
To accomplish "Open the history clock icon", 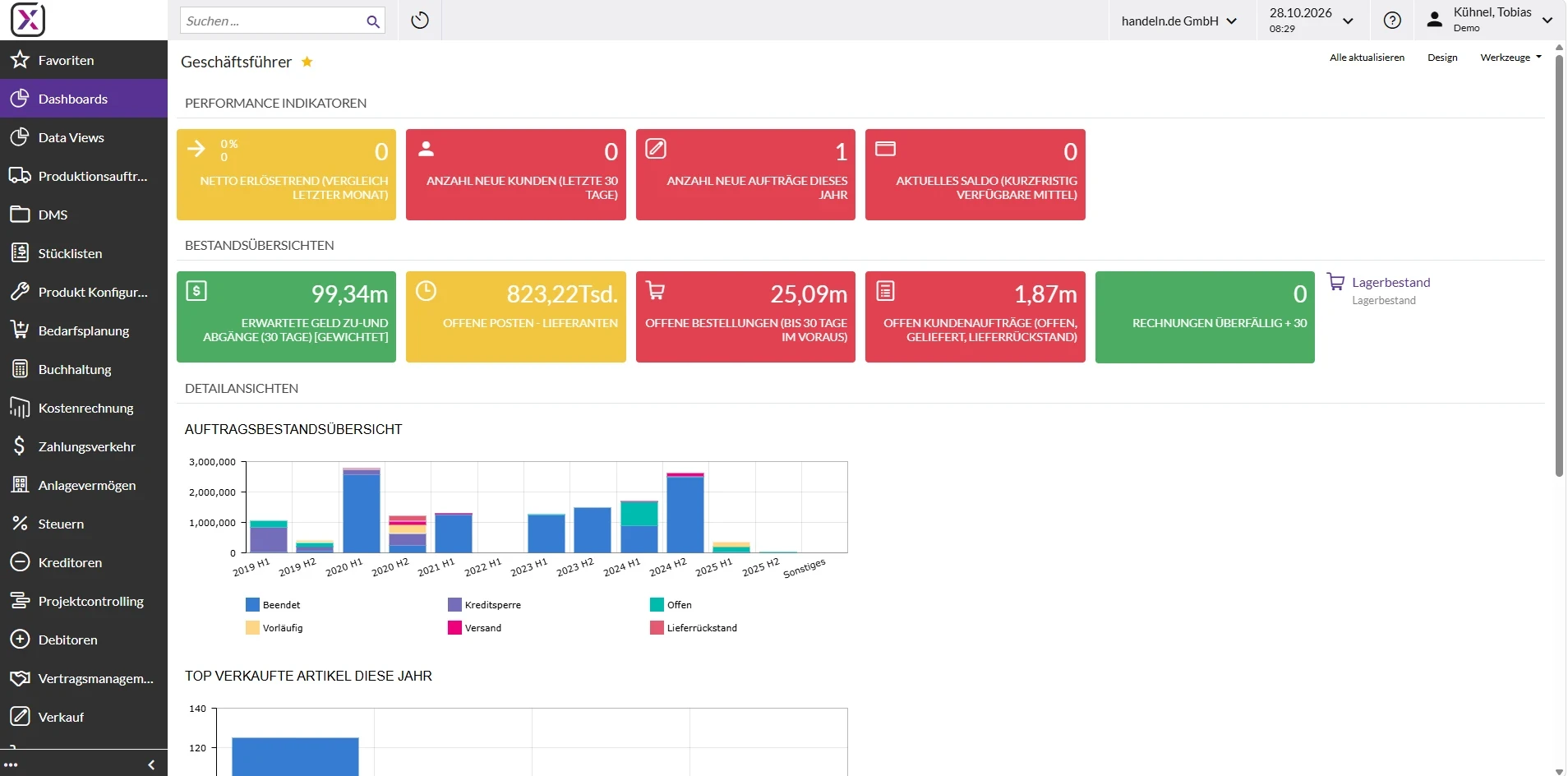I will tap(420, 21).
